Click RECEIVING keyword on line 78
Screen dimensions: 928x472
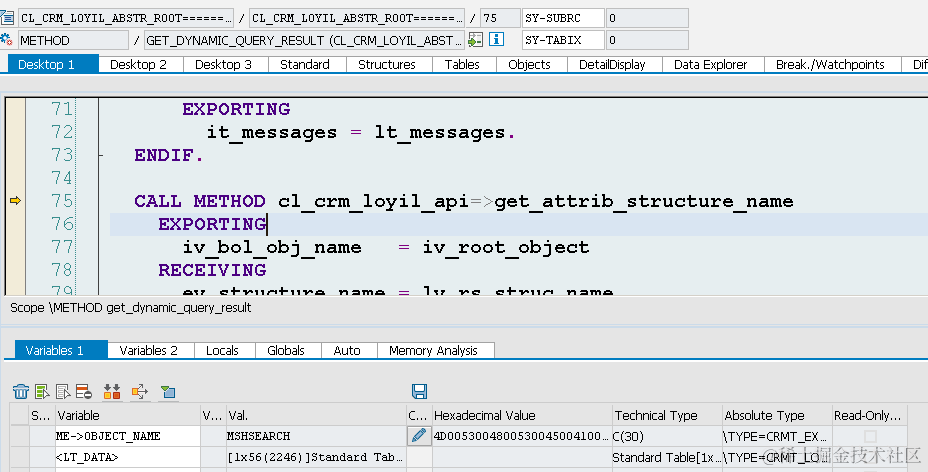[212, 270]
